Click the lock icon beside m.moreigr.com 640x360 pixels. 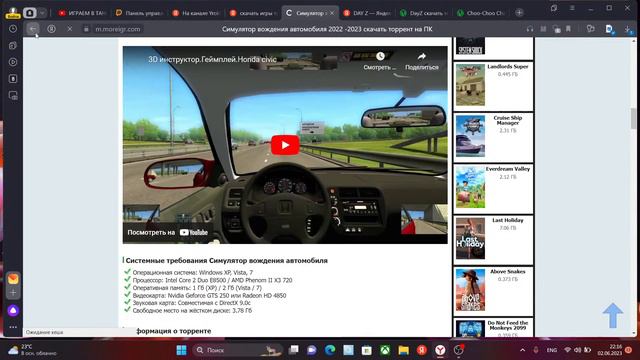click(86, 29)
